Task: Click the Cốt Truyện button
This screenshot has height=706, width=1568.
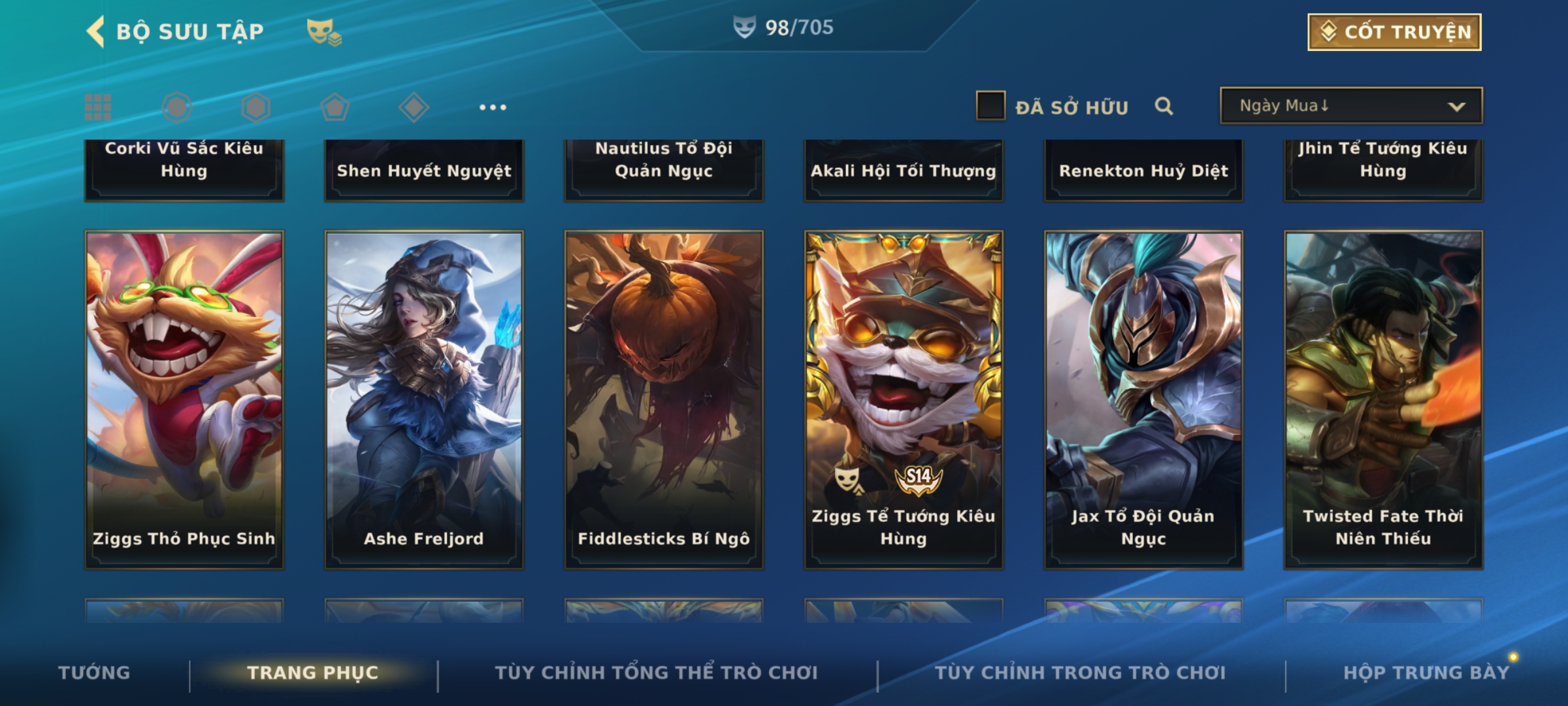Action: click(x=1394, y=32)
